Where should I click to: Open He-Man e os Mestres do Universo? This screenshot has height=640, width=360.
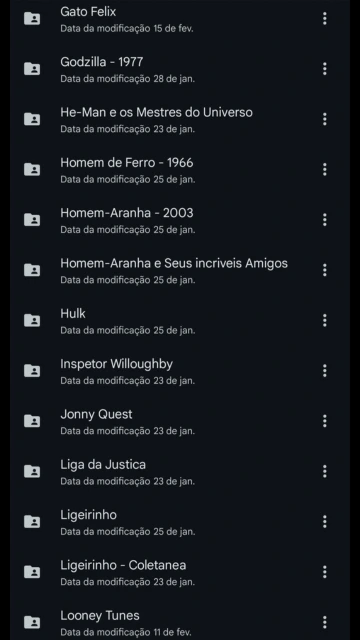pyautogui.click(x=180, y=119)
